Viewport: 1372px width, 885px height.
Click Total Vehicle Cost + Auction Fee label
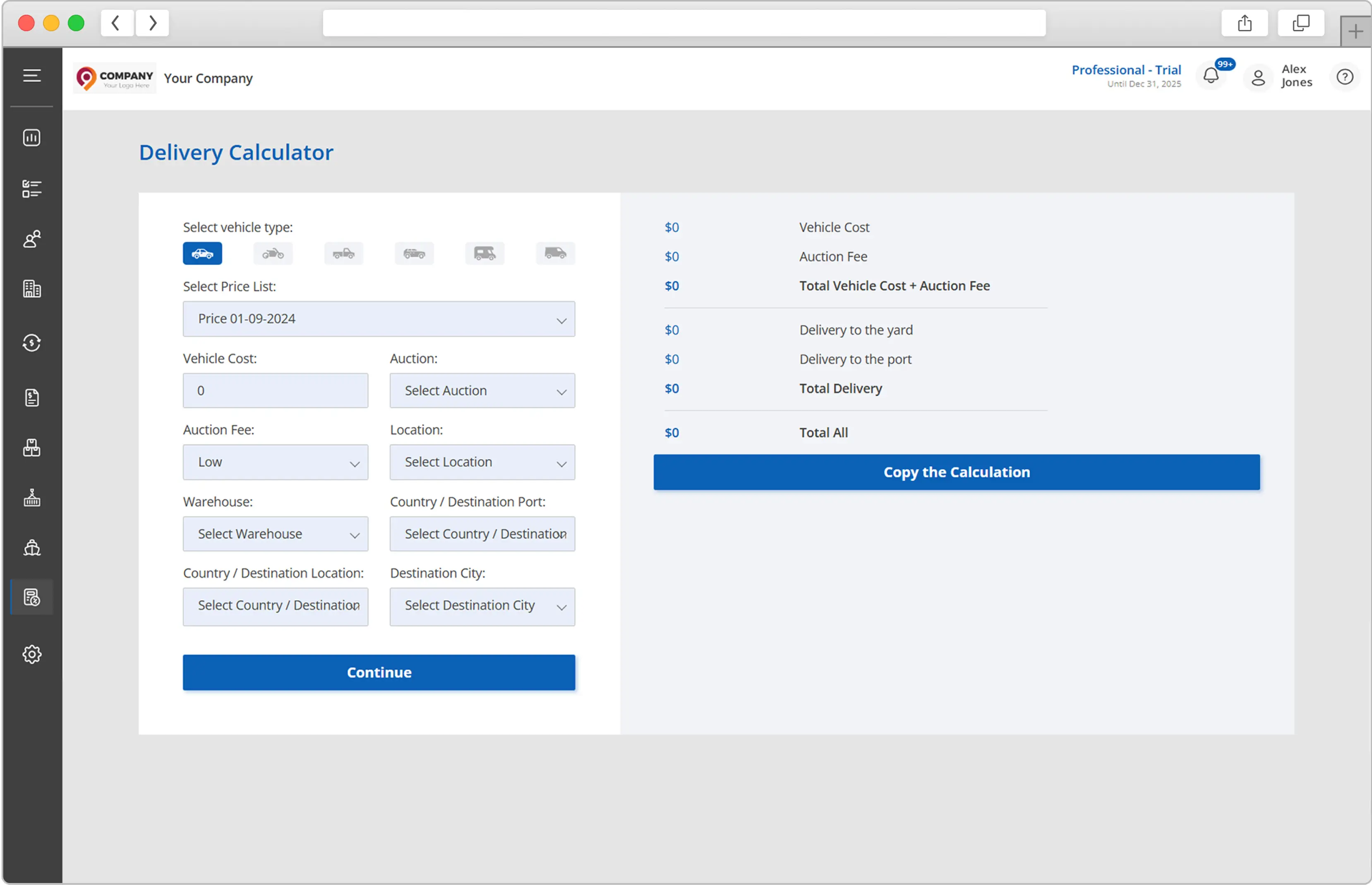point(895,286)
